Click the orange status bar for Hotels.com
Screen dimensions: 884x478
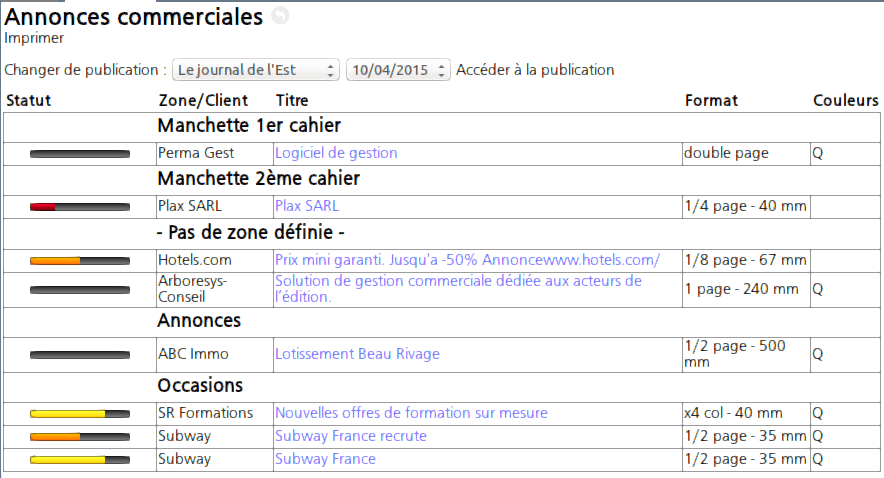(79, 261)
